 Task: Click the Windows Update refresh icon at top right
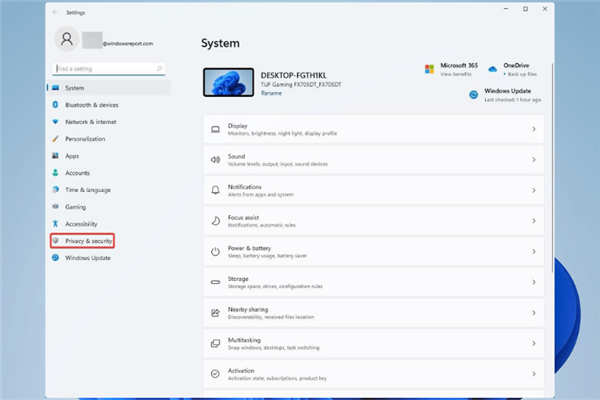coord(473,95)
